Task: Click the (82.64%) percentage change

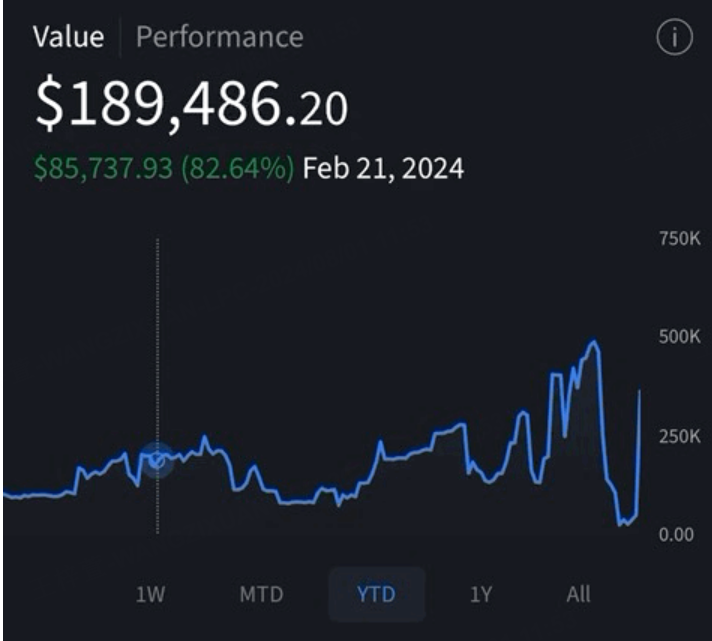Action: click(x=238, y=168)
